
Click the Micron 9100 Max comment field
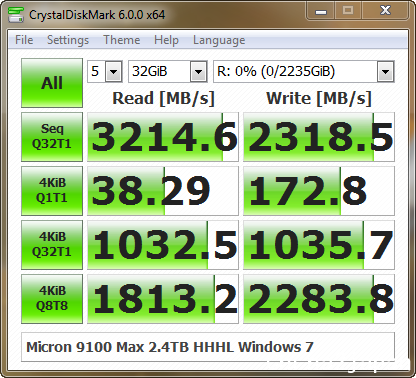(x=208, y=347)
